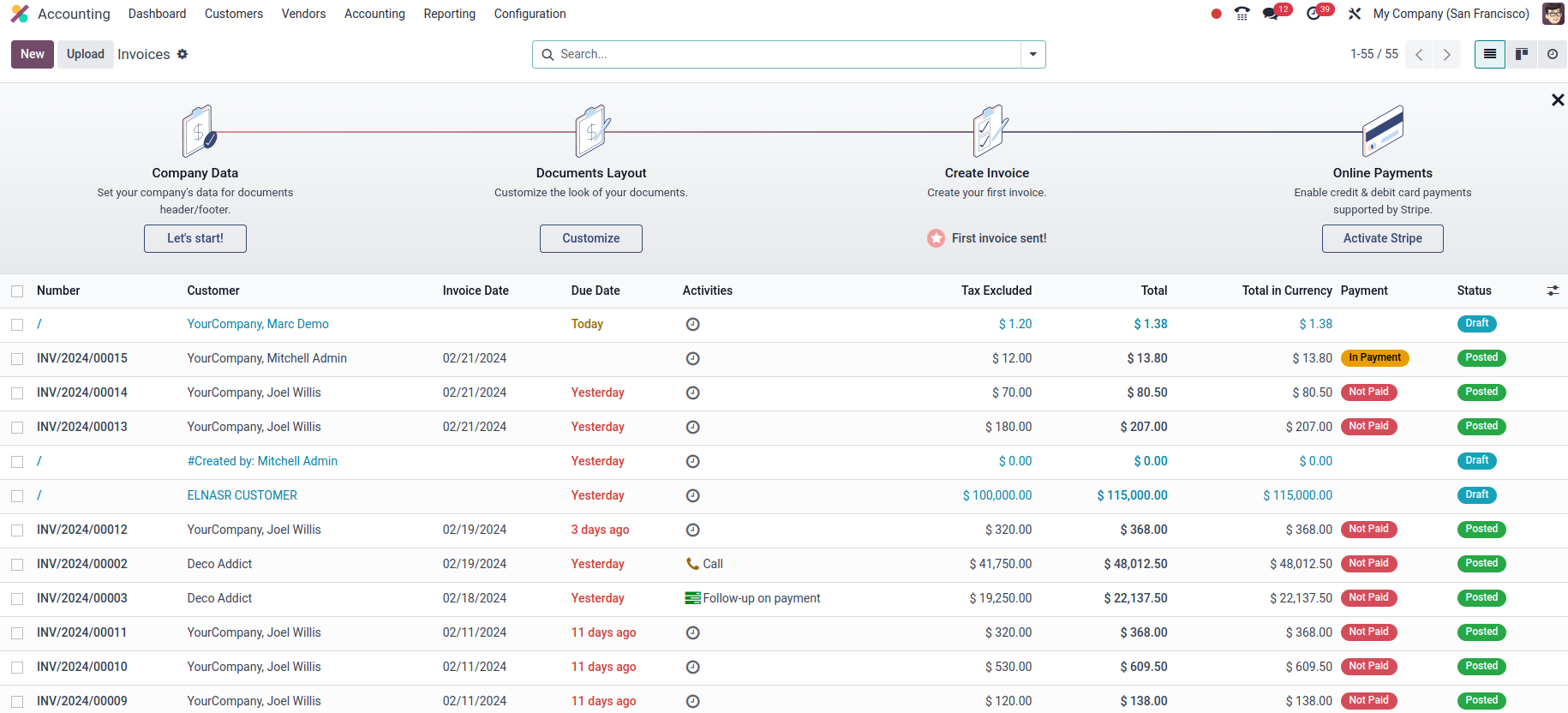The height and width of the screenshot is (713, 1568).
Task: Go to previous page of invoices
Action: click(1419, 54)
